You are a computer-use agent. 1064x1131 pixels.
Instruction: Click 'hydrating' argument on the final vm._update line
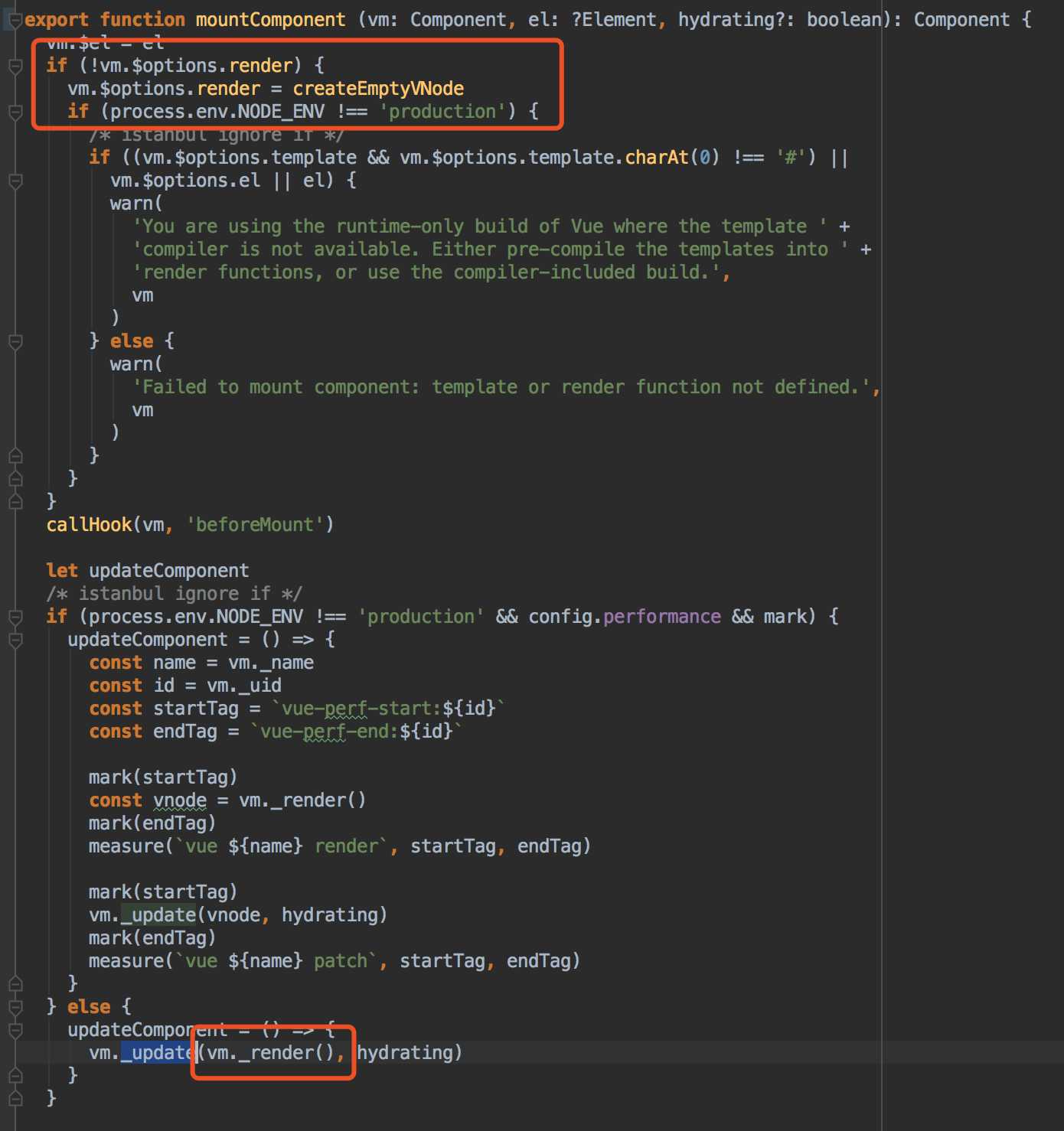pyautogui.click(x=405, y=1053)
